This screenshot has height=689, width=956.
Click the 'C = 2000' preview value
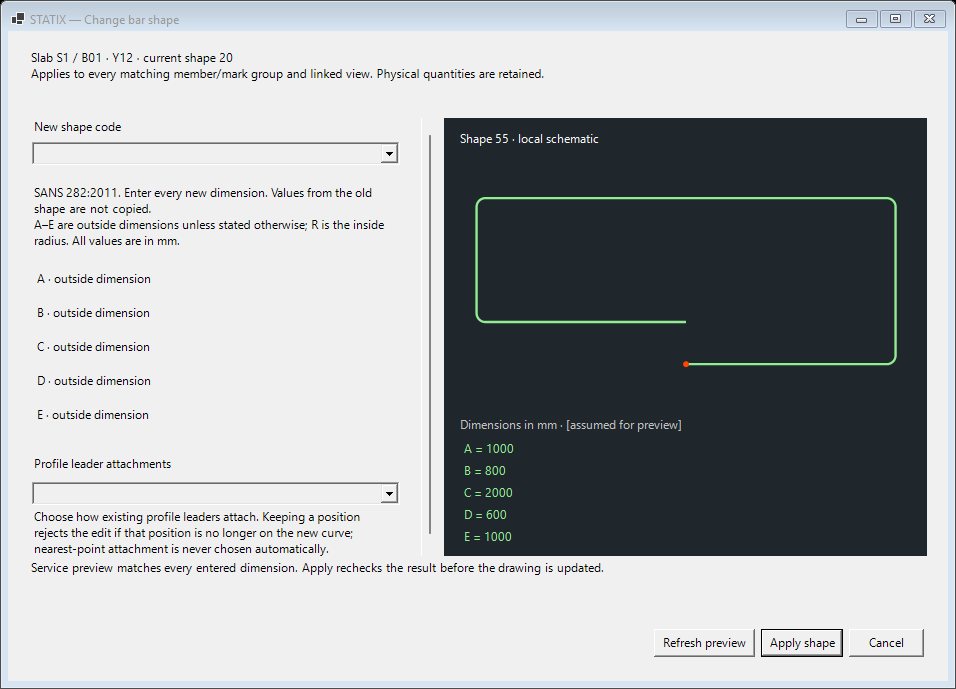pos(488,493)
